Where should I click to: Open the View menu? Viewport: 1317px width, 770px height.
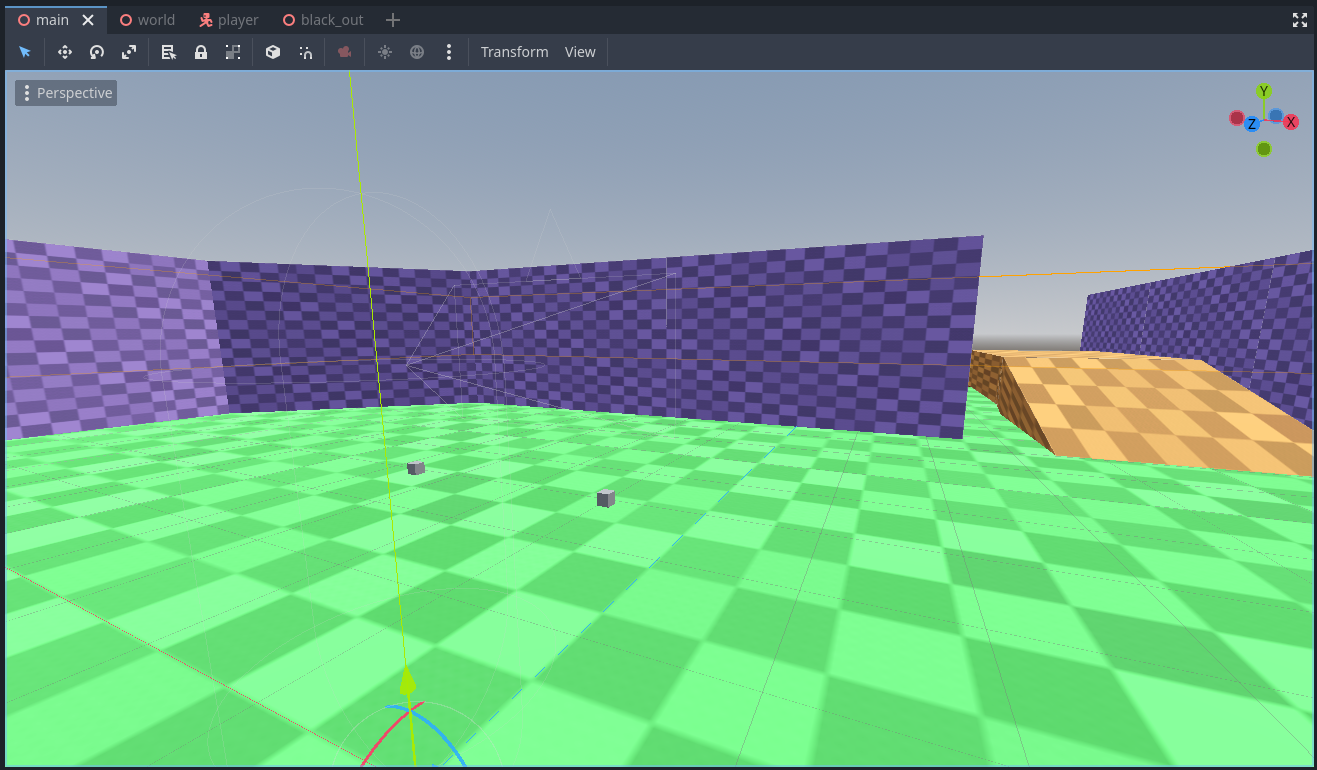tap(580, 51)
